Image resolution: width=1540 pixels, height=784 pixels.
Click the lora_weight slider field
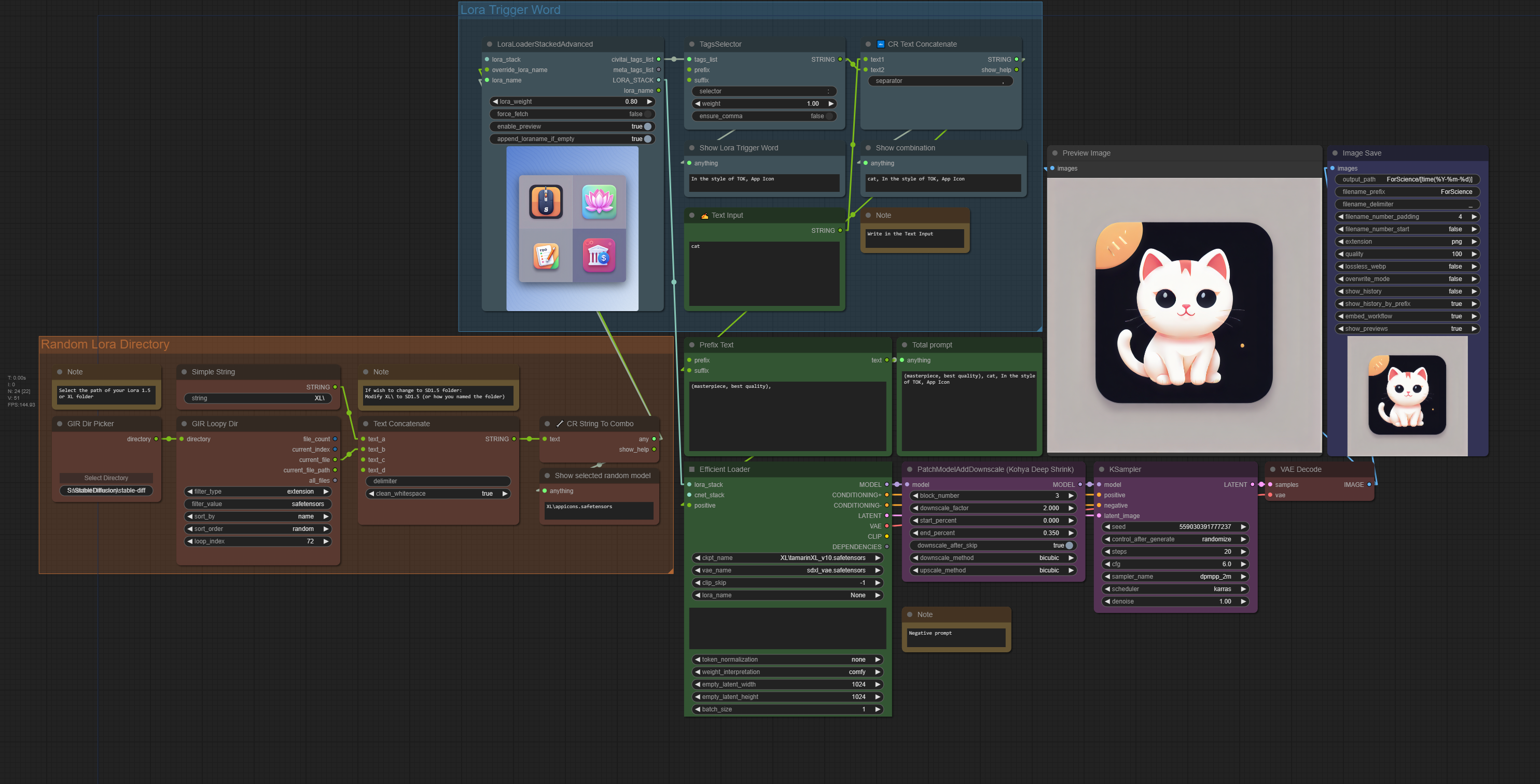click(572, 102)
